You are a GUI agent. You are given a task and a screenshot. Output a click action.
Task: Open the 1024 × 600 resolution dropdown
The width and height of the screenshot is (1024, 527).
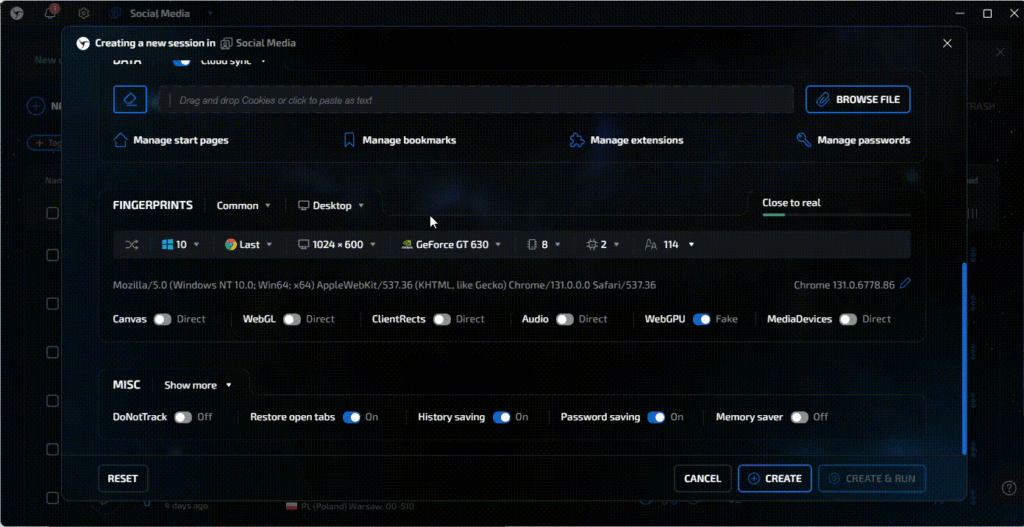click(x=337, y=244)
